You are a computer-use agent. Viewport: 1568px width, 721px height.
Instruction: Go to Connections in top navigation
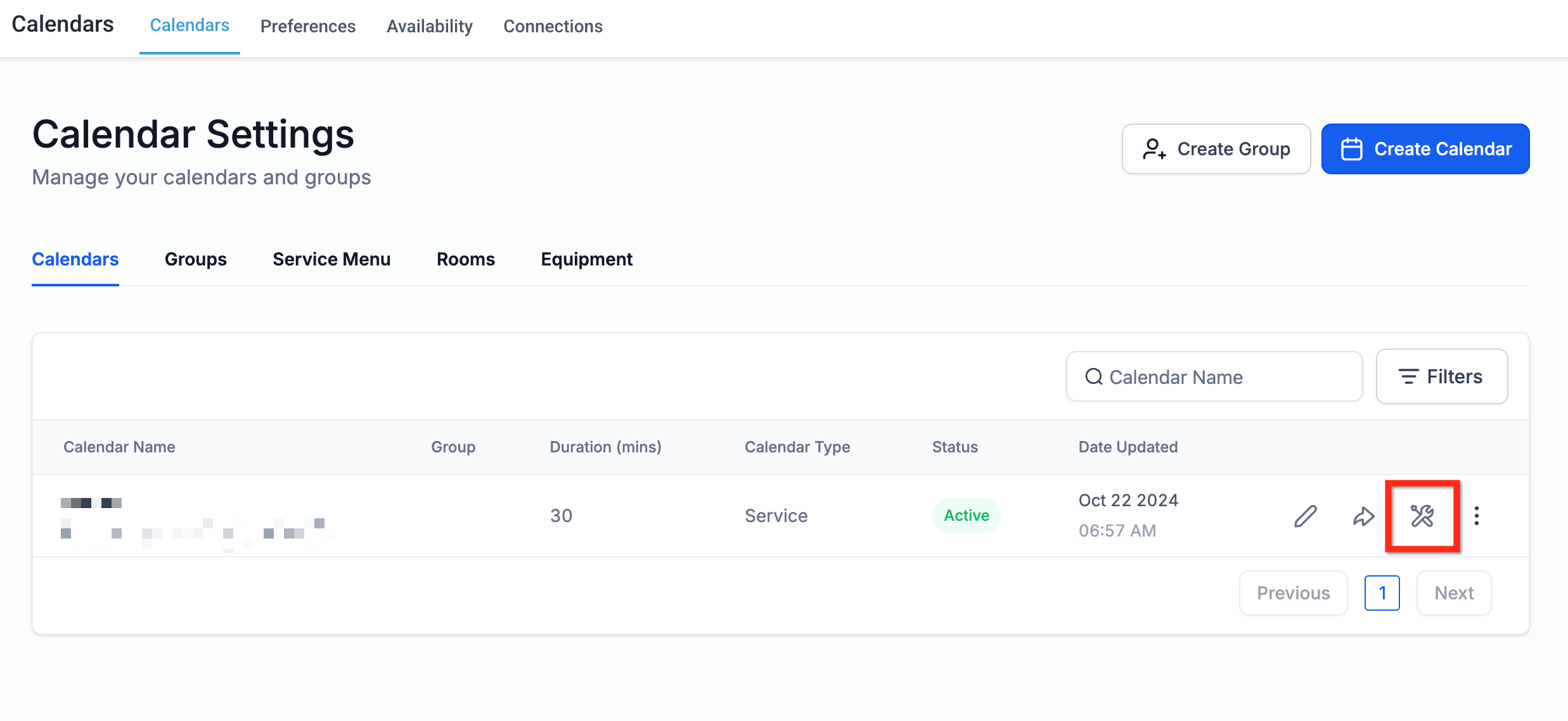tap(553, 27)
